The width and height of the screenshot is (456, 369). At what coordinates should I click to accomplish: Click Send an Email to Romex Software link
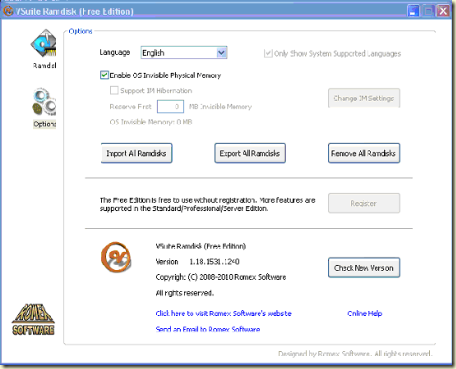(x=208, y=329)
